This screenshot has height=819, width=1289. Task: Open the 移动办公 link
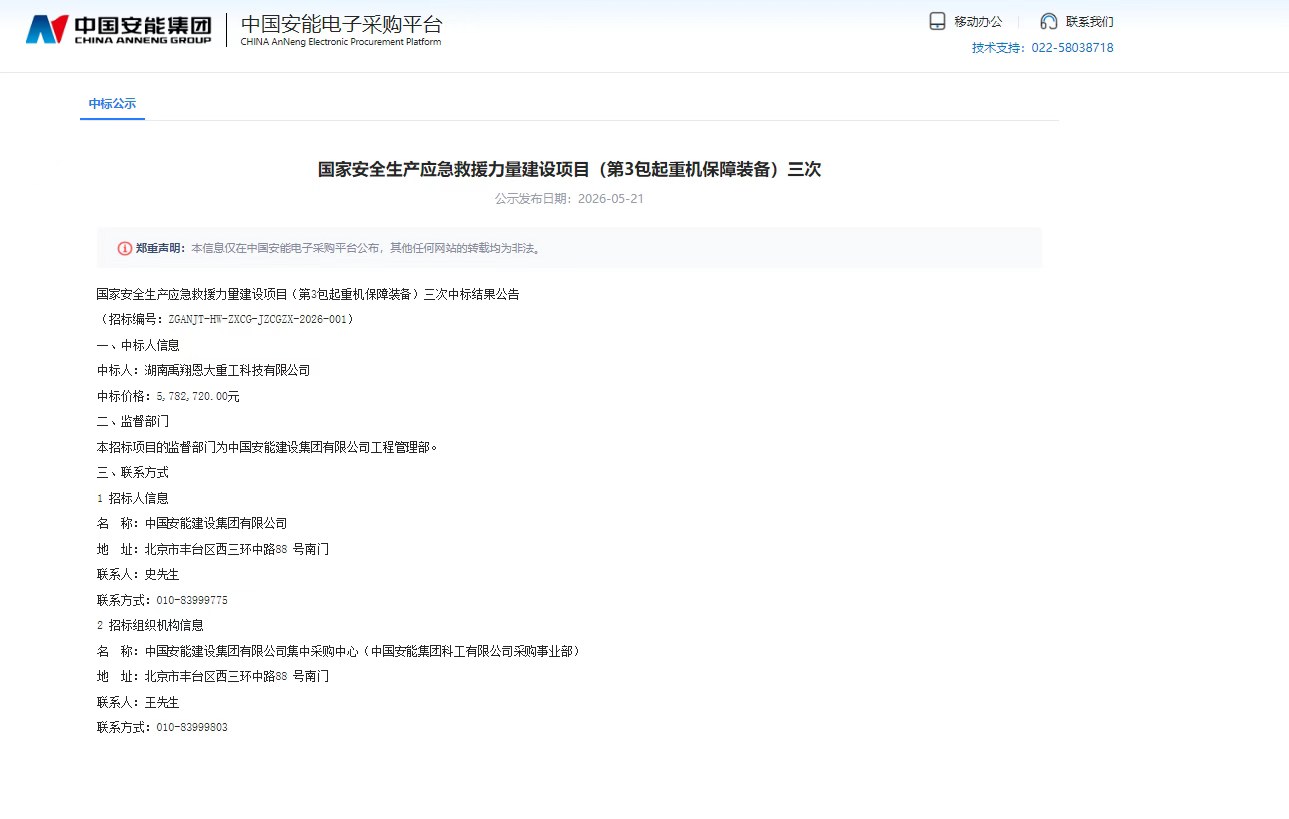tap(978, 22)
